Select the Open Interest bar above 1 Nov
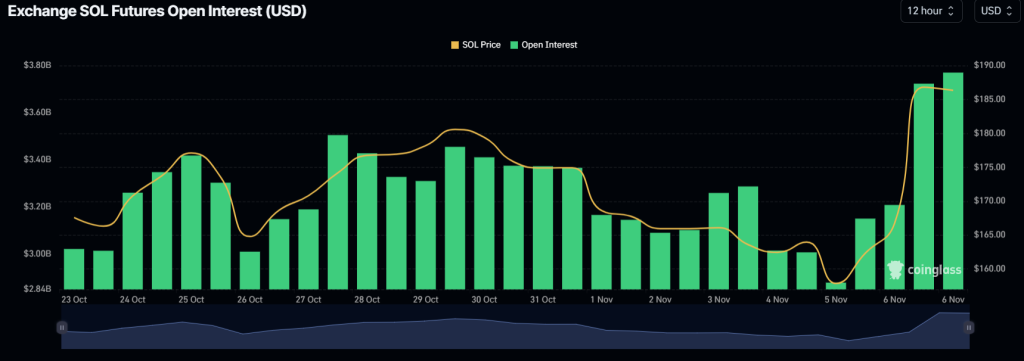 (x=601, y=252)
